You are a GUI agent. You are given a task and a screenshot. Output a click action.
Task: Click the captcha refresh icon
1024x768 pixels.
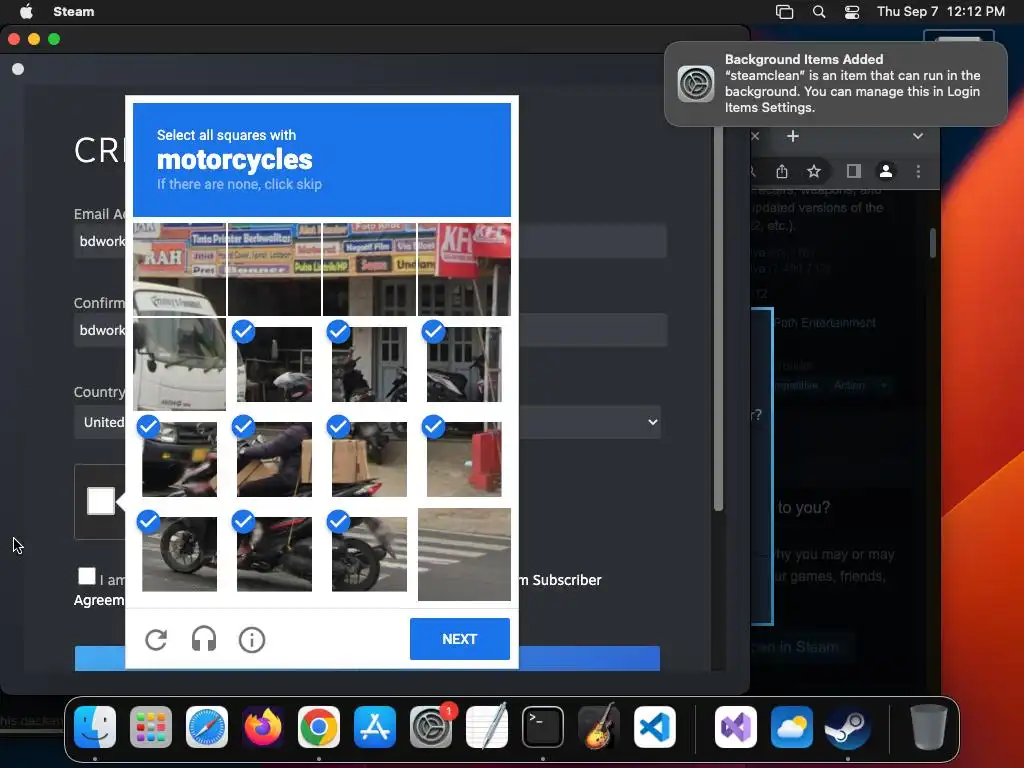[156, 639]
